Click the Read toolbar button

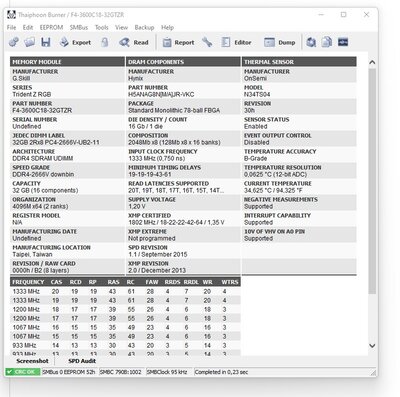point(134,42)
